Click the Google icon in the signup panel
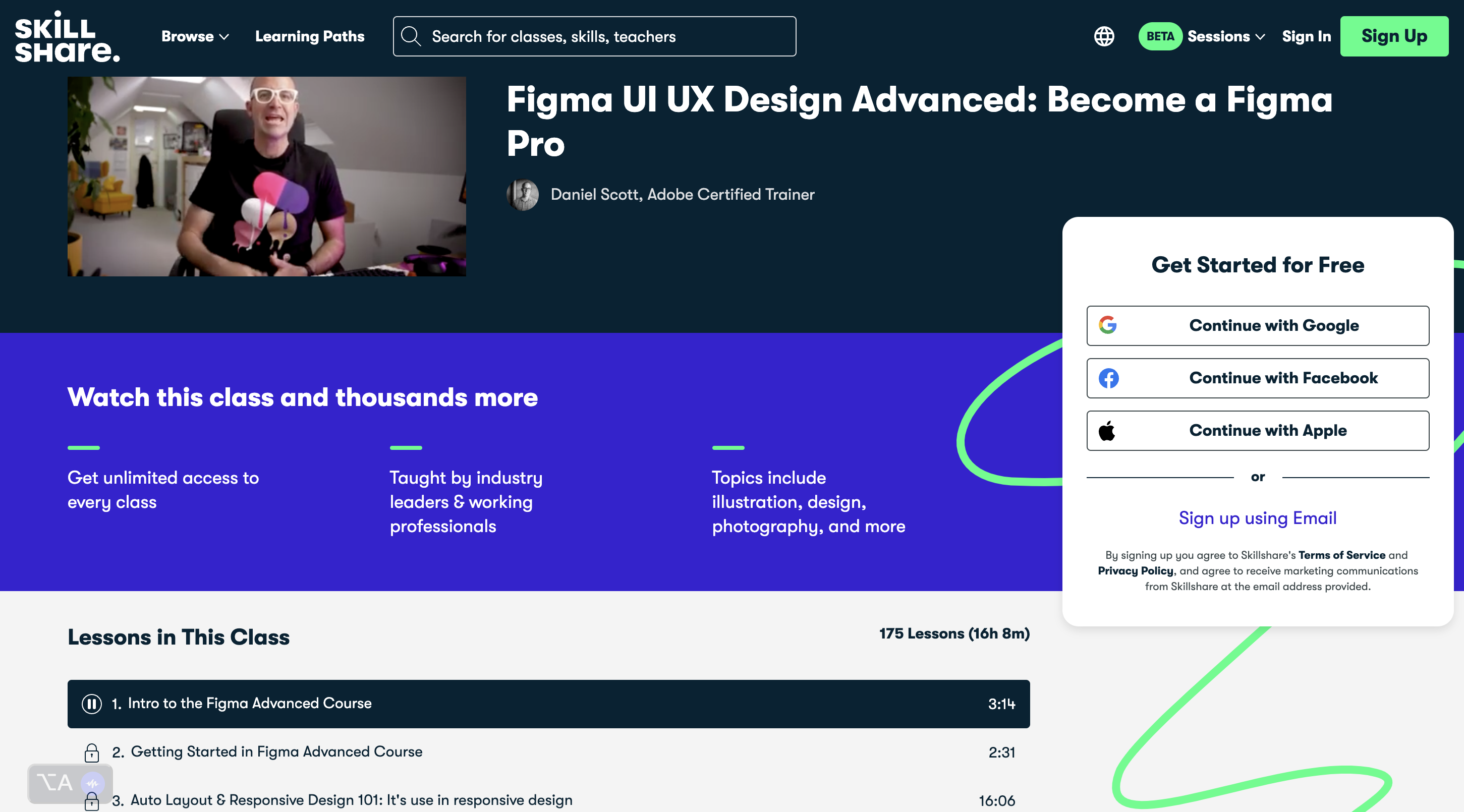 tap(1109, 326)
